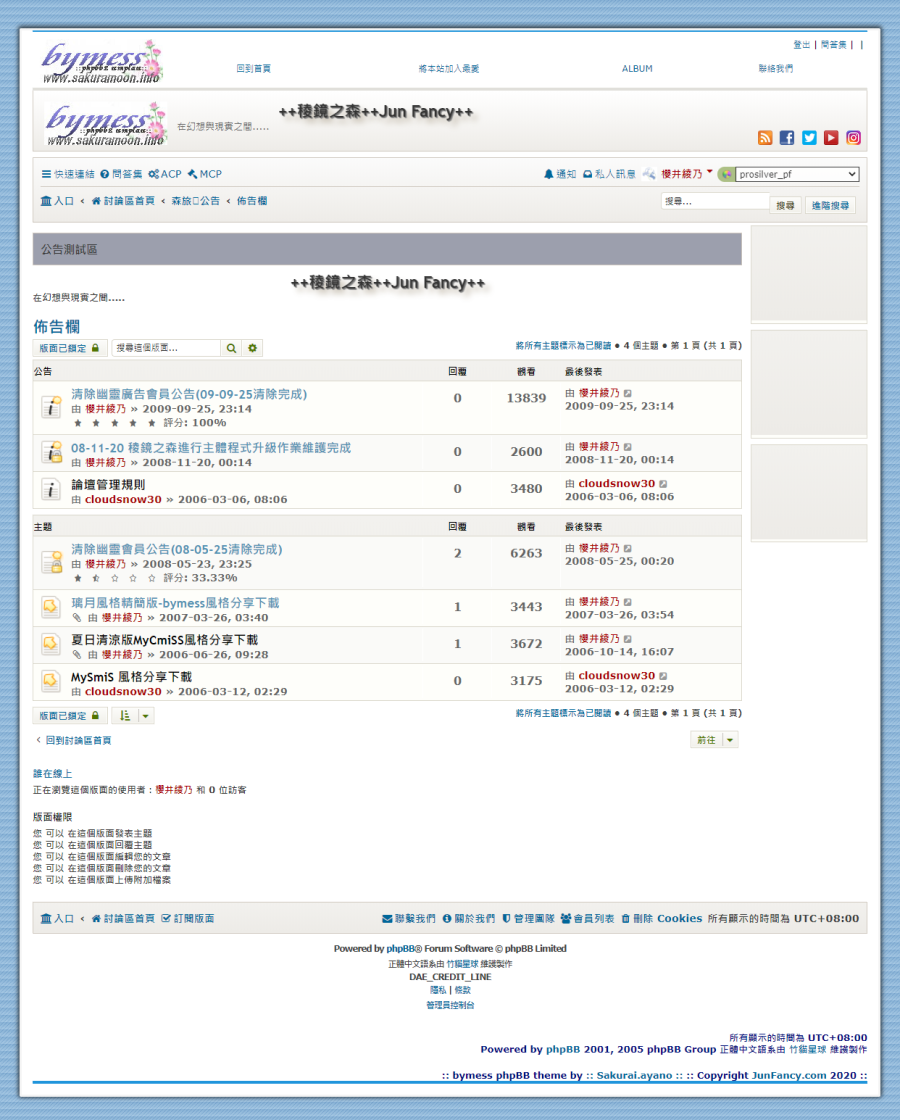Open the Twitter social icon
The height and width of the screenshot is (1120, 900).
[809, 138]
